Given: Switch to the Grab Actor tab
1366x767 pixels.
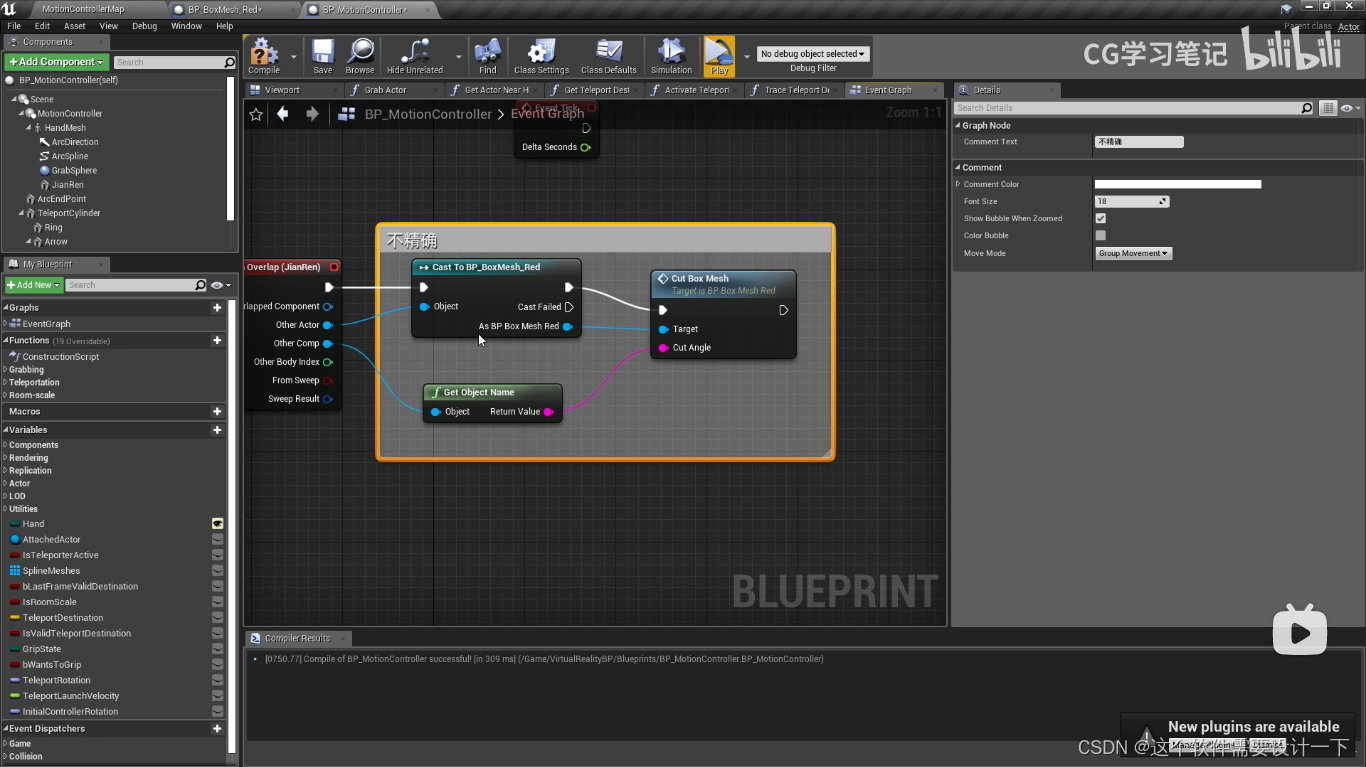Looking at the screenshot, I should 385,90.
